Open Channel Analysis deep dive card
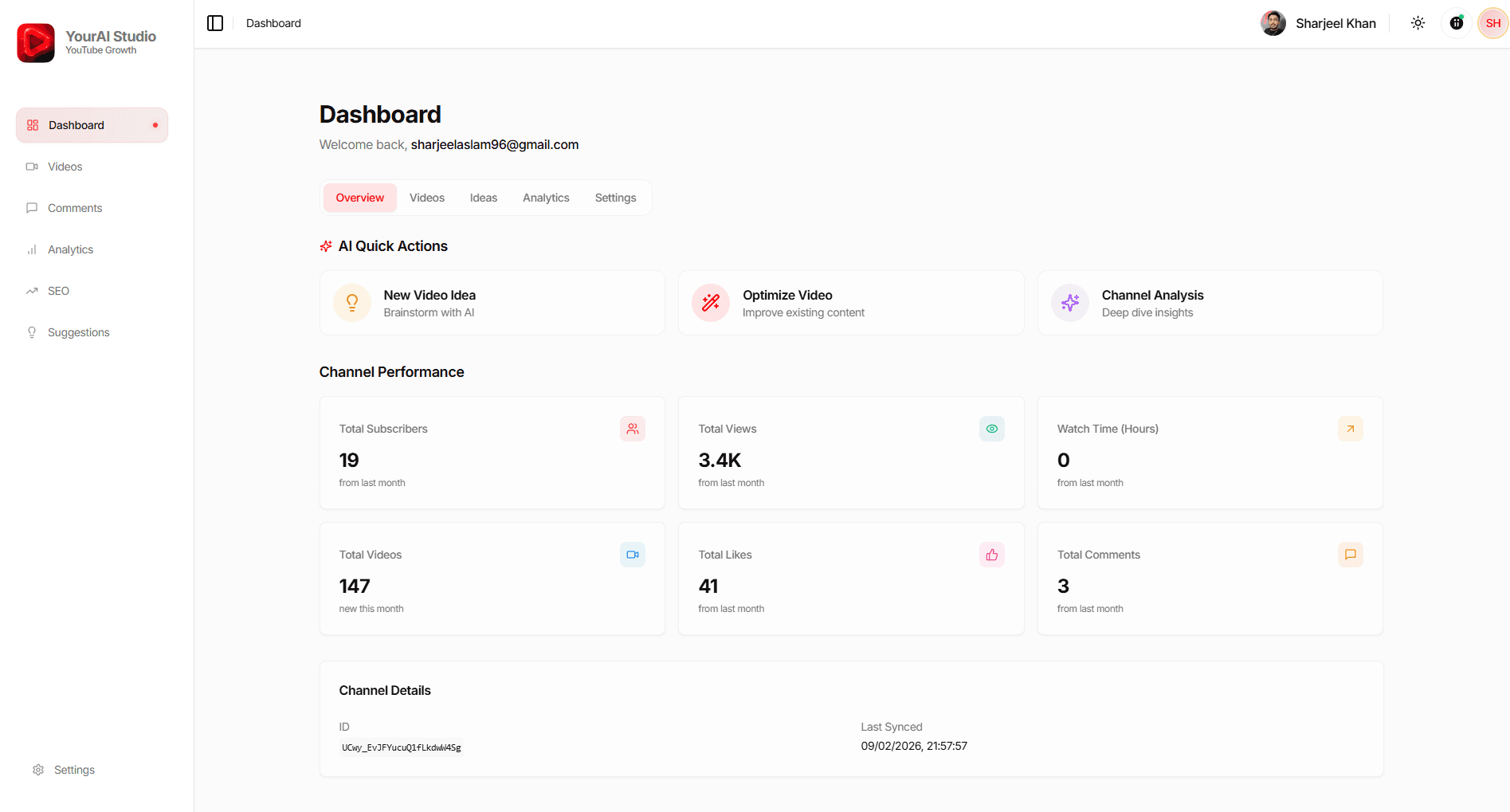The image size is (1510, 812). click(x=1209, y=303)
